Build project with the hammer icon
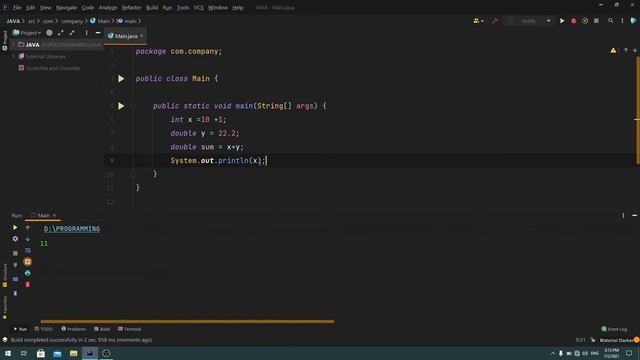The height and width of the screenshot is (360, 640). pyautogui.click(x=495, y=21)
